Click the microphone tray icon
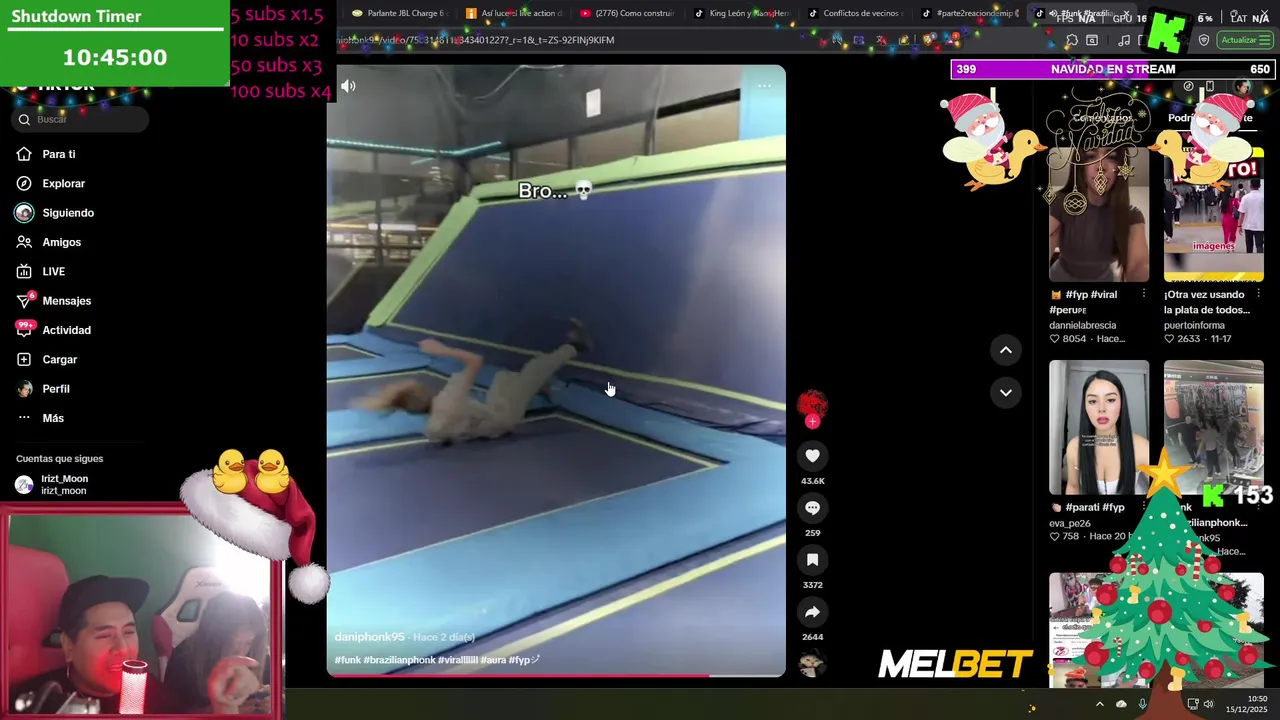Viewport: 1280px width, 720px height. pyautogui.click(x=1143, y=704)
